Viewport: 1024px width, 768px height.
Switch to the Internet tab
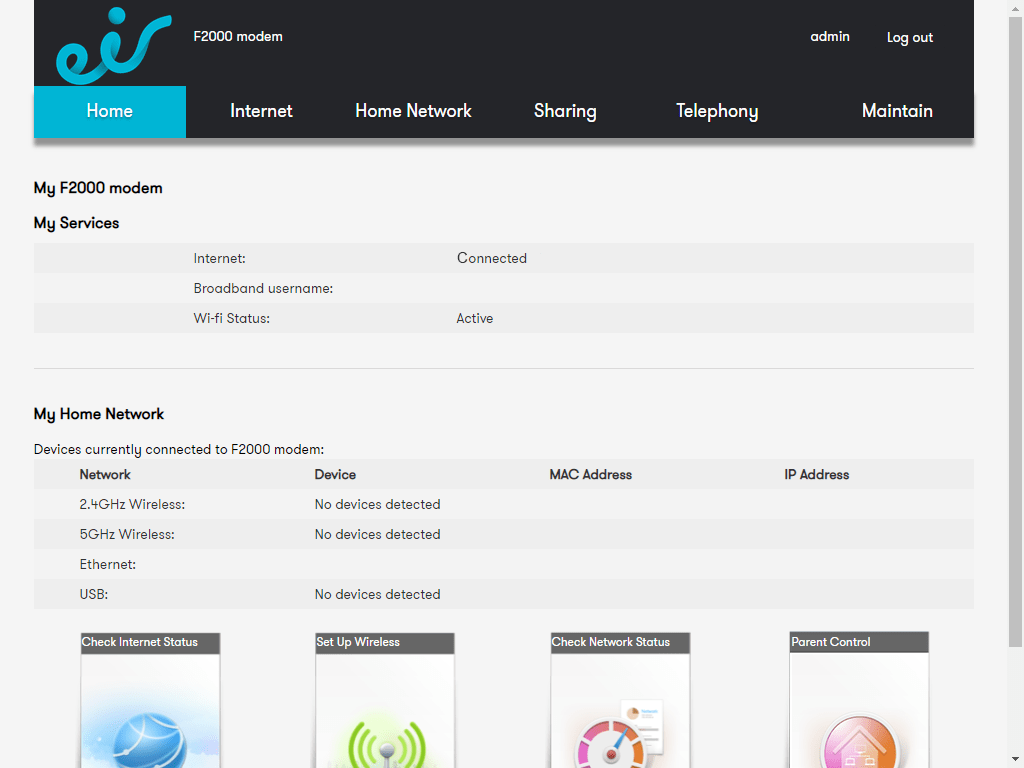click(x=261, y=111)
